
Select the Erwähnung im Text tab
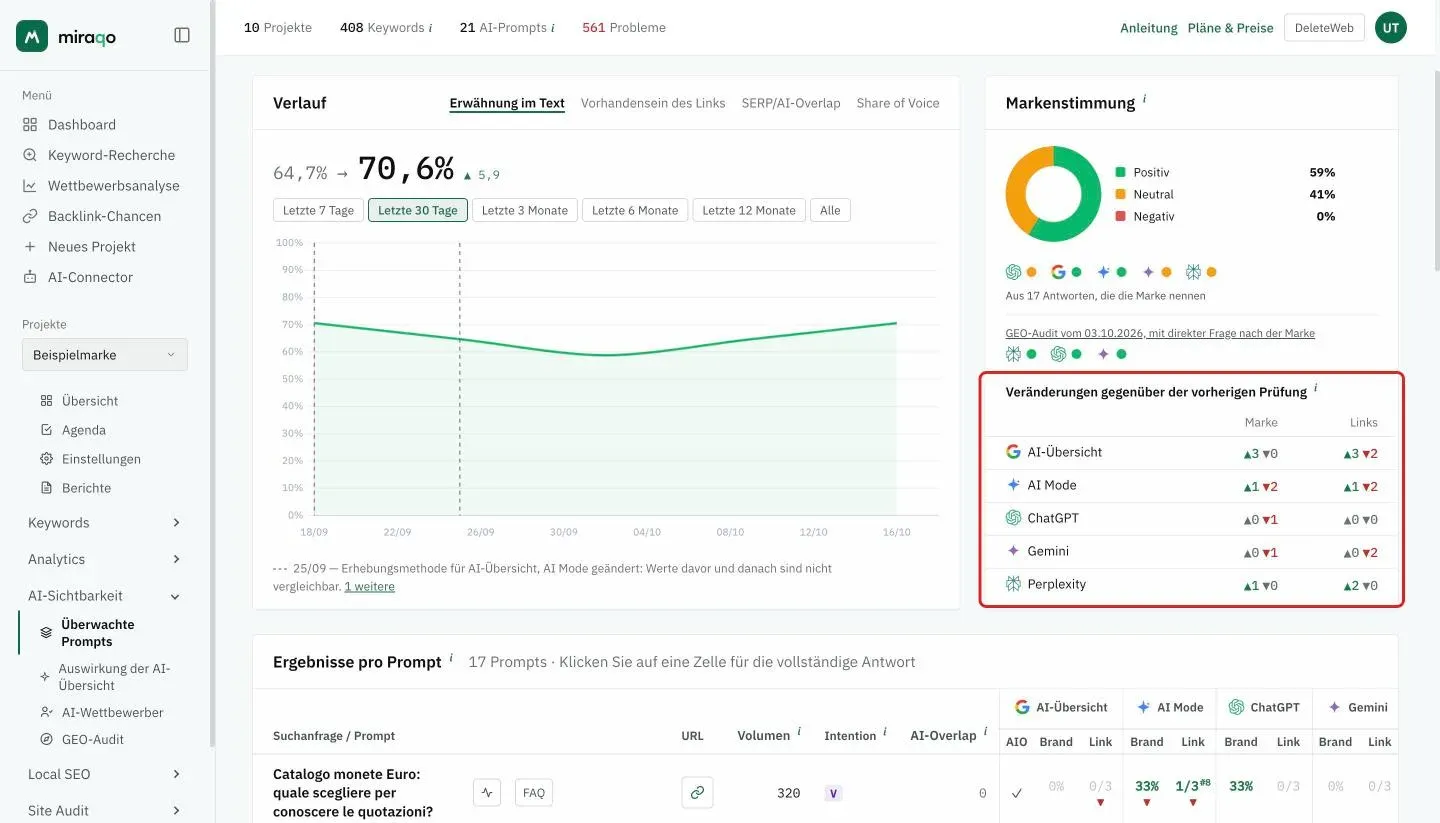pos(507,103)
